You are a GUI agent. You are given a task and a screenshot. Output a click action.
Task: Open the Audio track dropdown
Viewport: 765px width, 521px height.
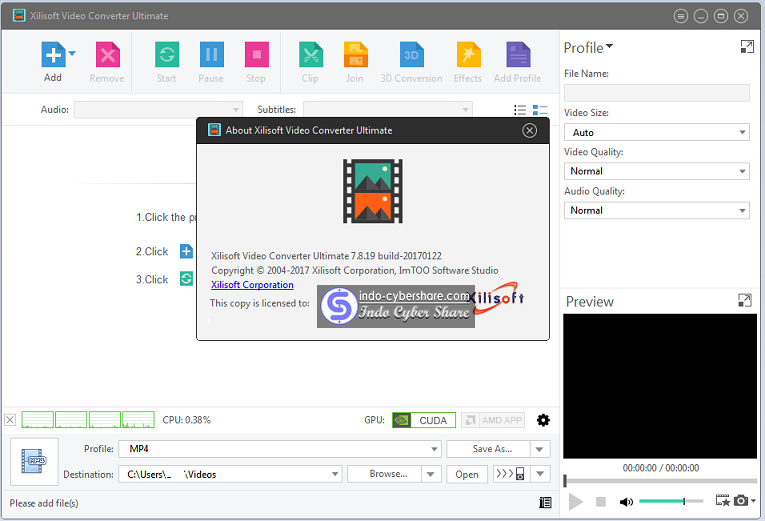click(158, 110)
